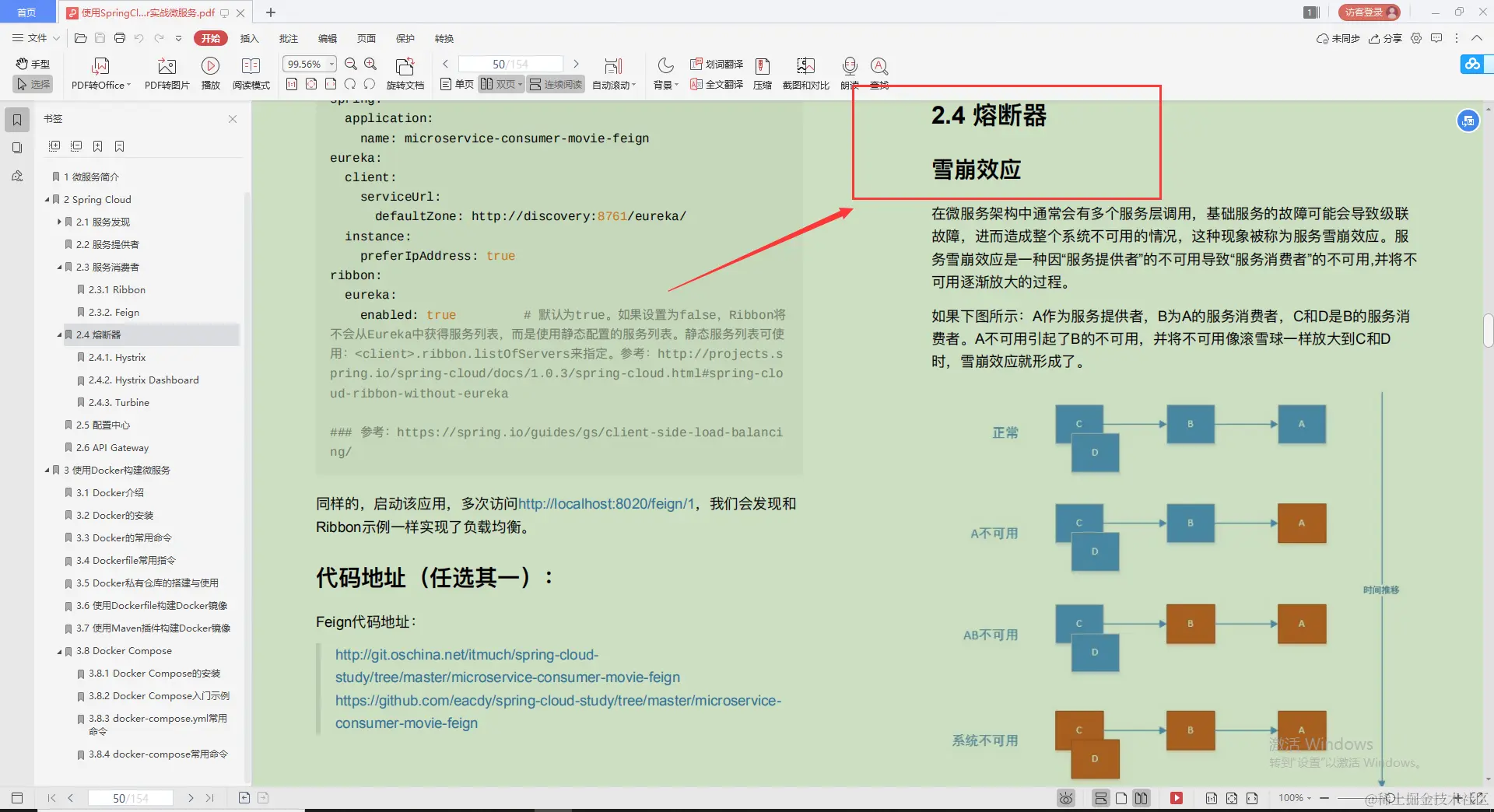Open the 压缩 compress tool
1494x812 pixels.
(762, 72)
